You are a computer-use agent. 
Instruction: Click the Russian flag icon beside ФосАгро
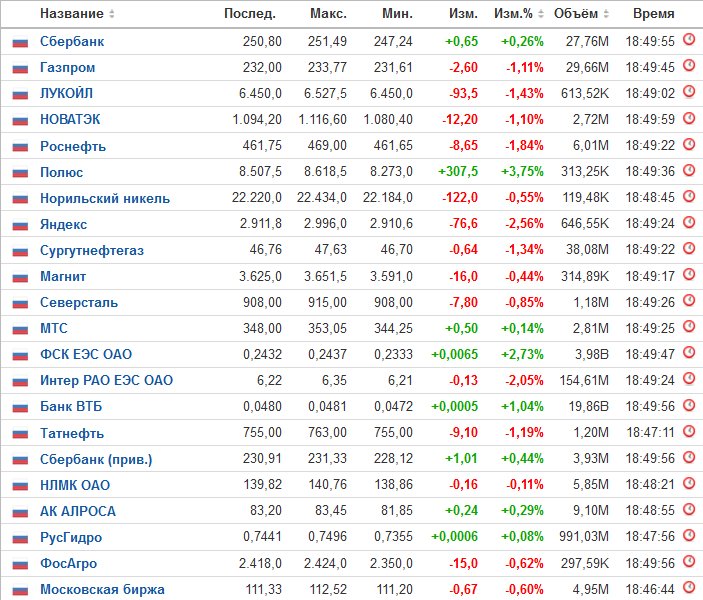point(20,564)
